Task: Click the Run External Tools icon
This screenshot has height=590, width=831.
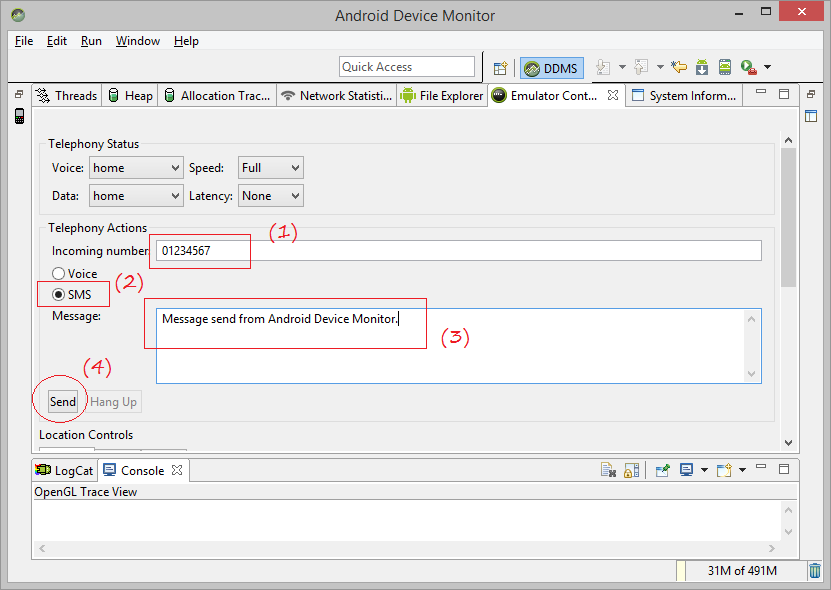Action: (748, 67)
